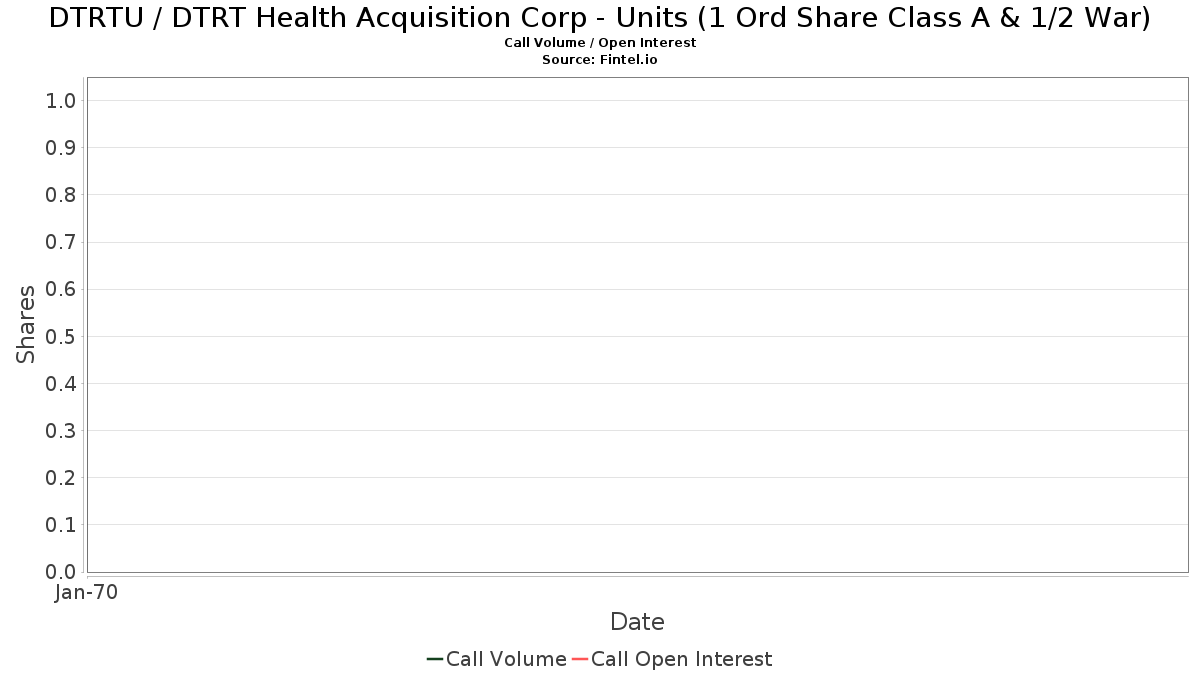Select the 0.3 y-axis tick label
1200x675 pixels.
coord(61,431)
